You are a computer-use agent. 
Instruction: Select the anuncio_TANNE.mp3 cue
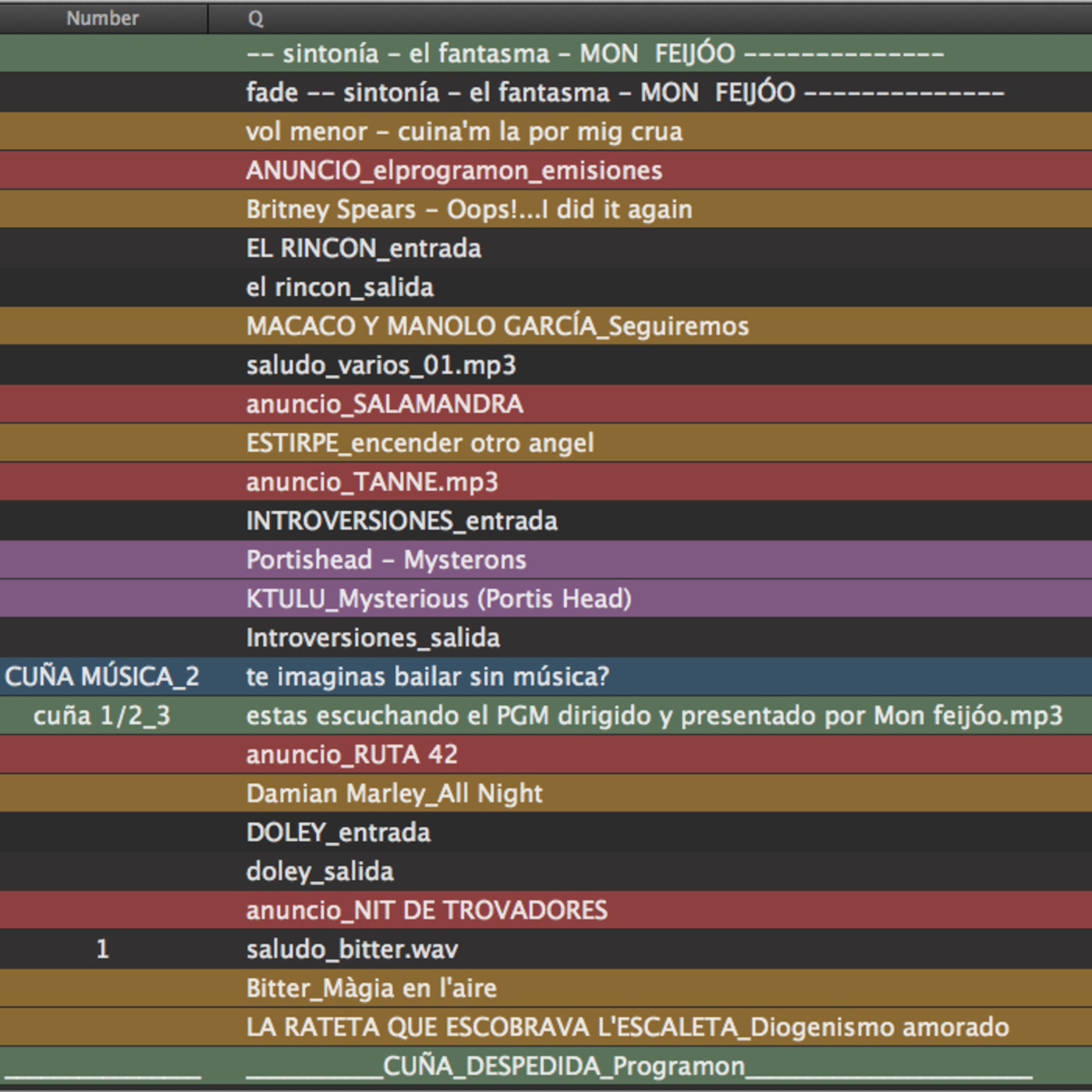tap(371, 482)
